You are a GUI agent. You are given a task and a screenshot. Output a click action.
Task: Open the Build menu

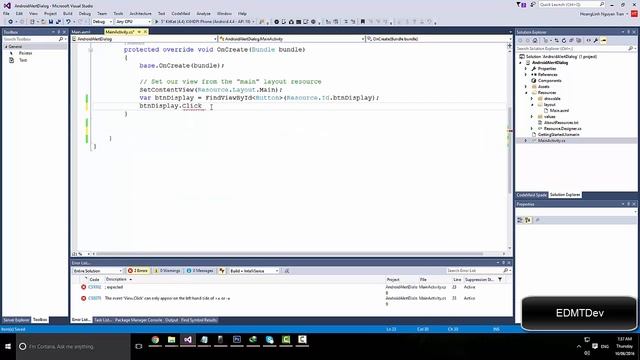[67, 13]
